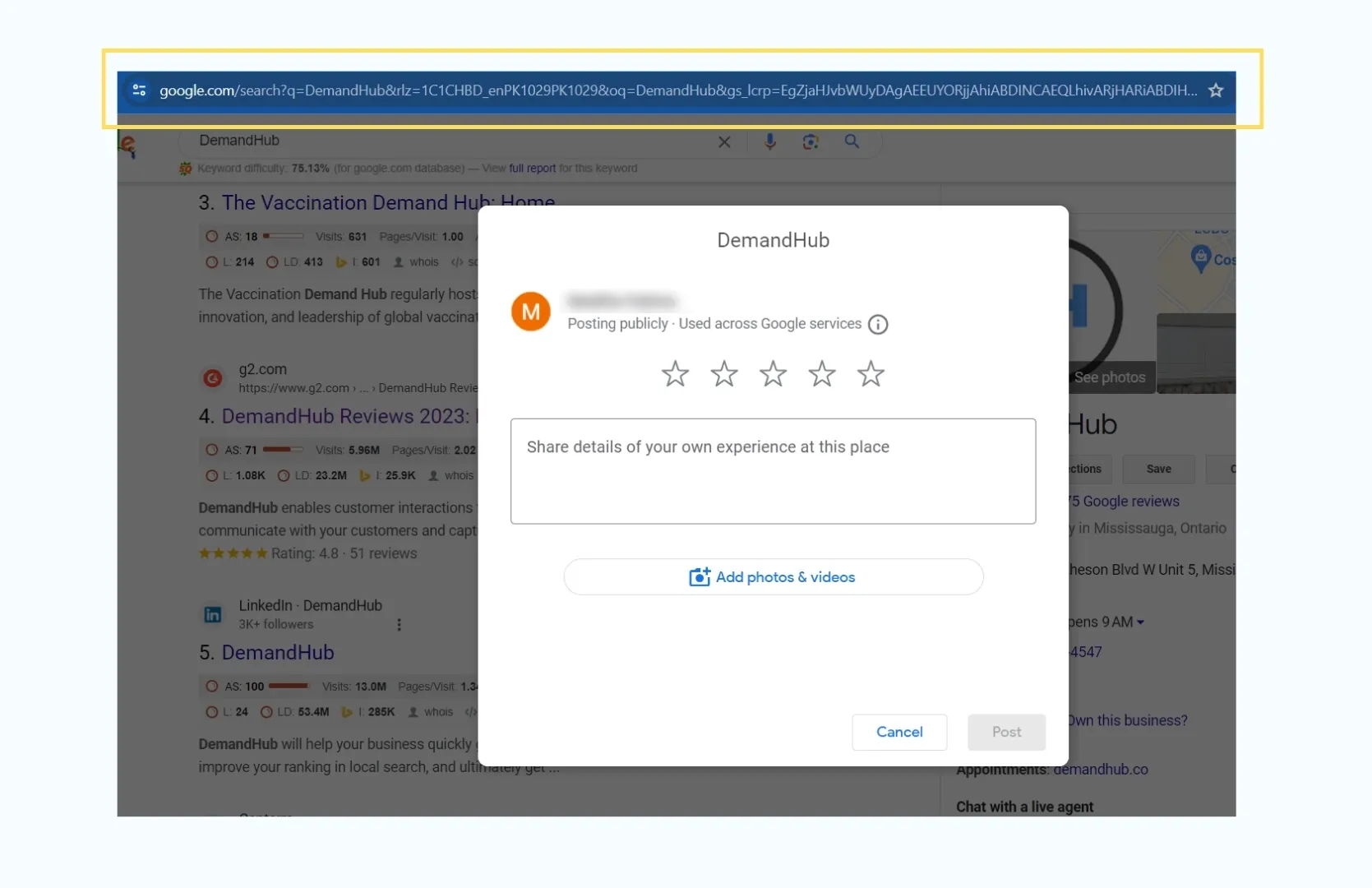
Task: Cancel the review dialog
Action: [899, 732]
